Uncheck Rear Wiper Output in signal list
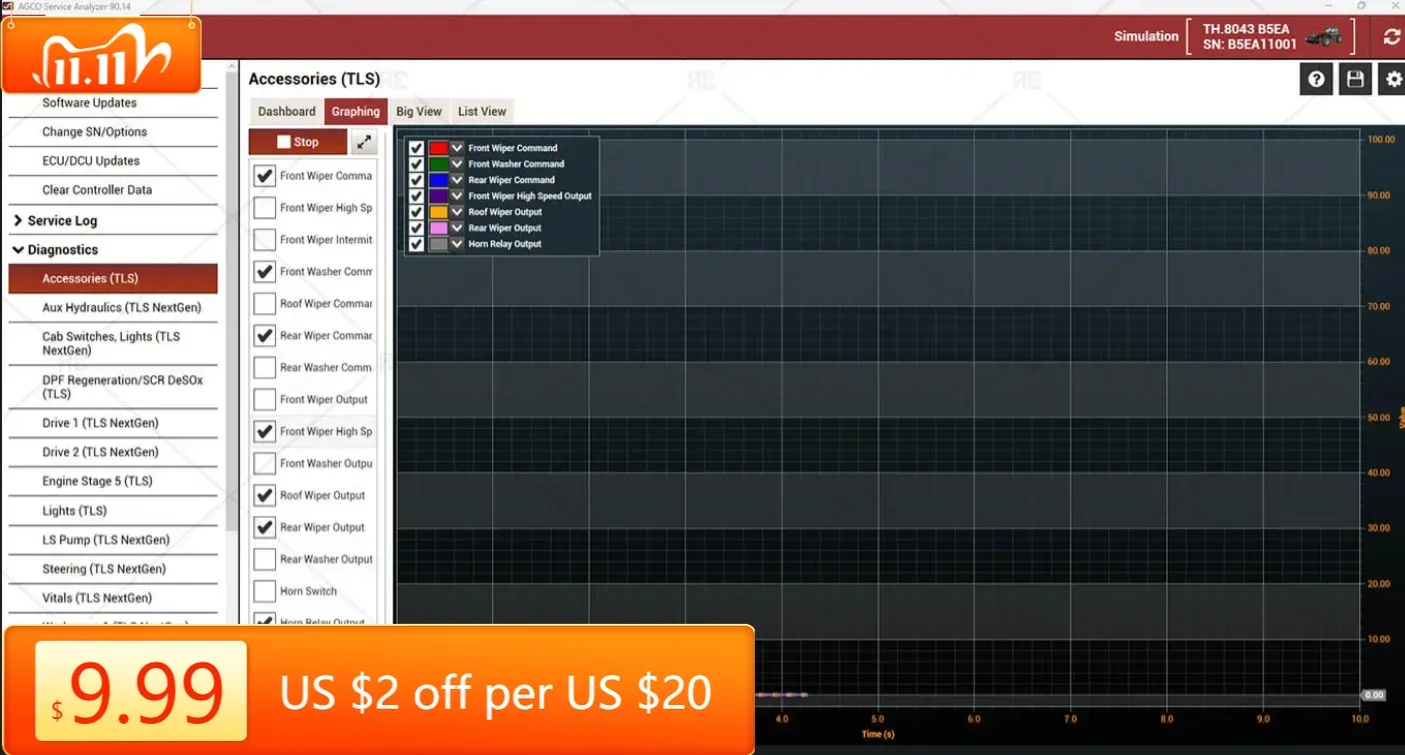 (x=264, y=528)
